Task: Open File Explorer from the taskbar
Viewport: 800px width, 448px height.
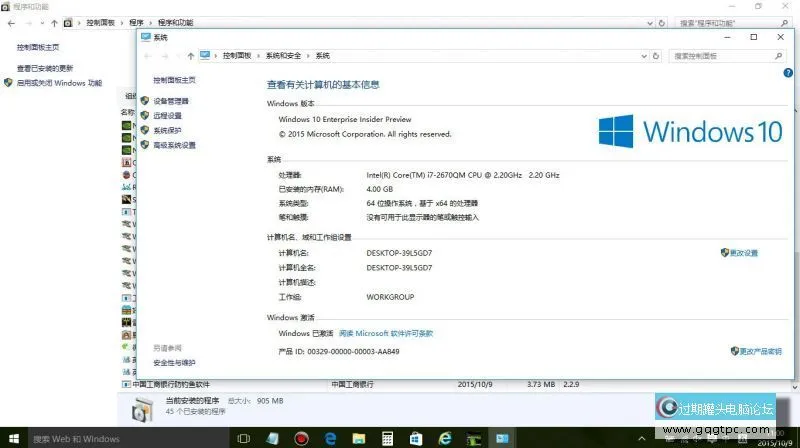Action: 359,438
